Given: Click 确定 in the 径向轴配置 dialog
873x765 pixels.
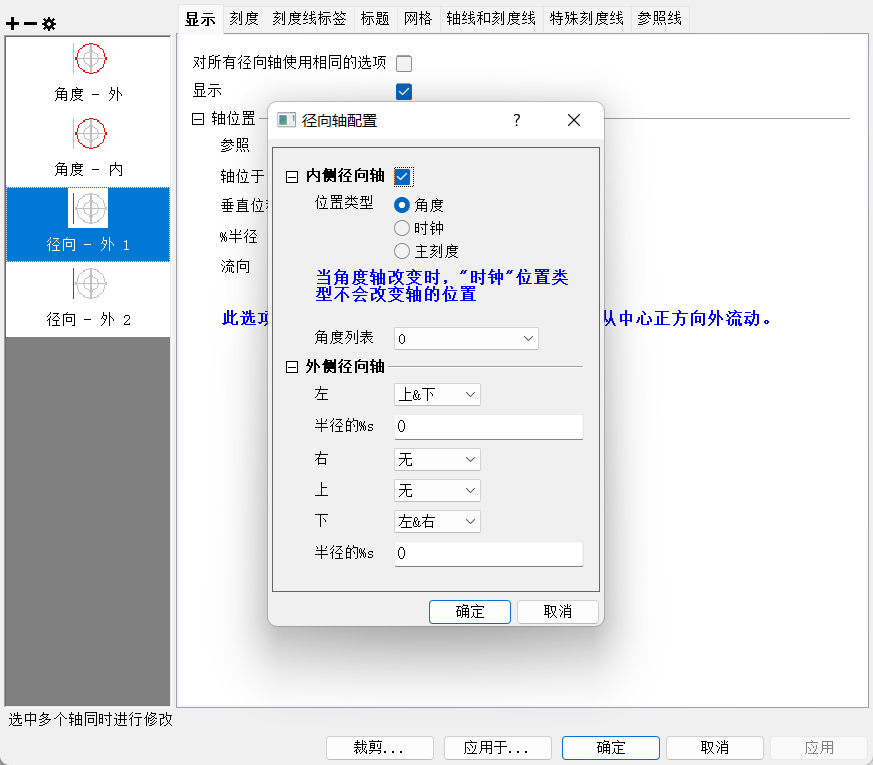Looking at the screenshot, I should tap(469, 612).
